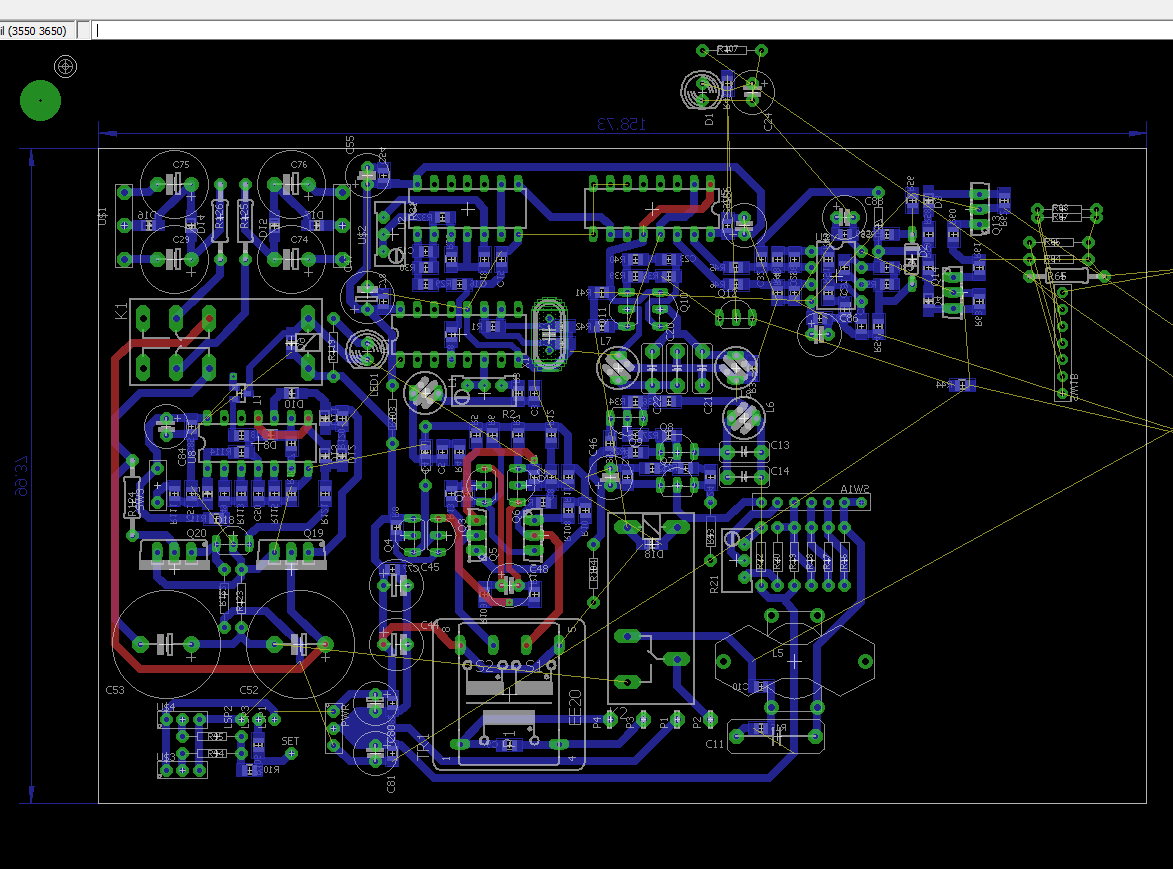
Task: Select inductor L7
Action: [618, 367]
